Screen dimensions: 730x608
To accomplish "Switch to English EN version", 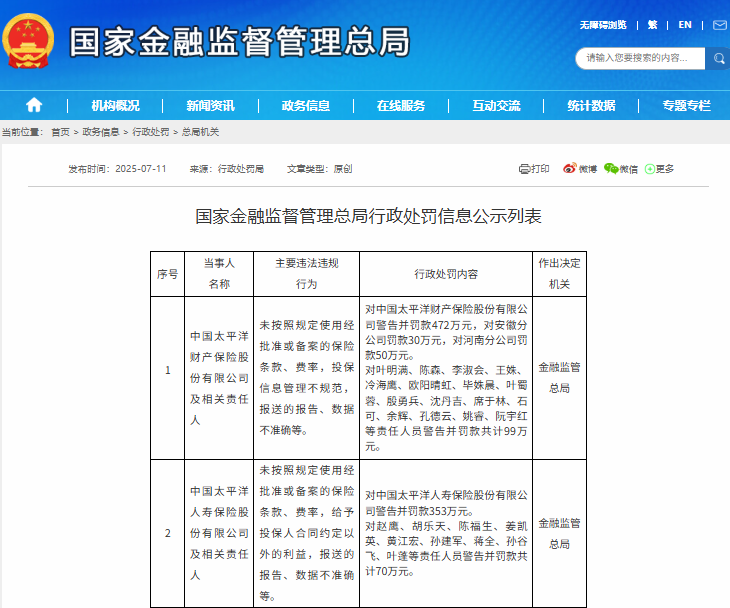I will 685,25.
